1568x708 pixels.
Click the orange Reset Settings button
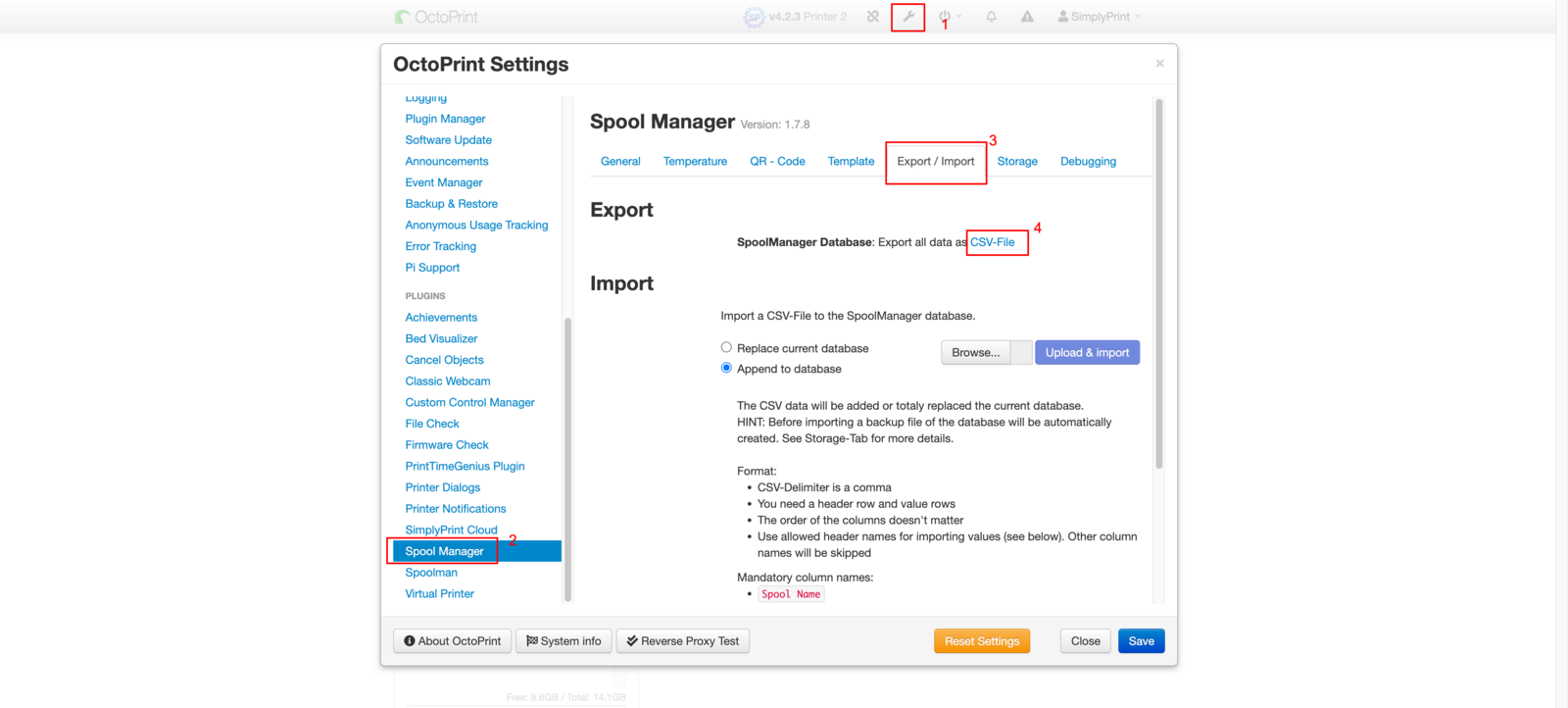(x=982, y=641)
